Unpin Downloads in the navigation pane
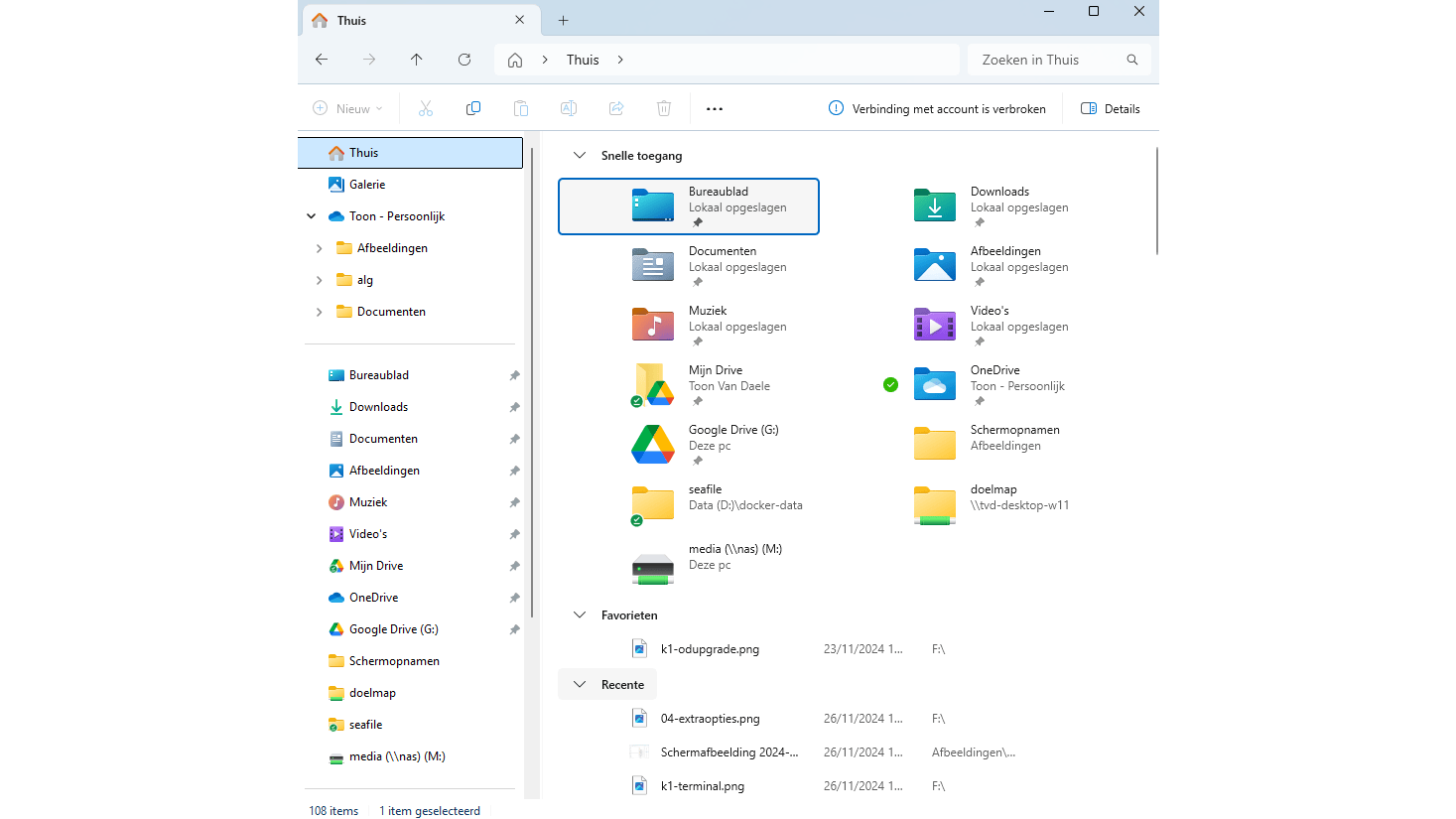Screen dimensions: 1456x819 pos(514,407)
